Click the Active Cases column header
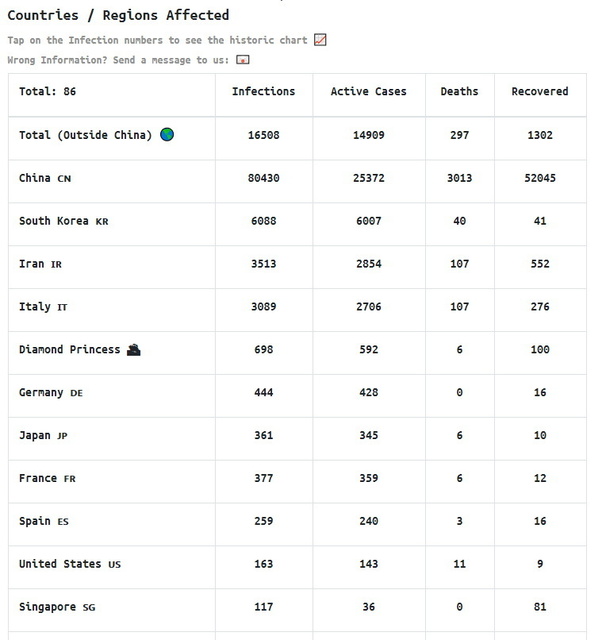Image resolution: width=606 pixels, height=640 pixels. click(x=368, y=91)
